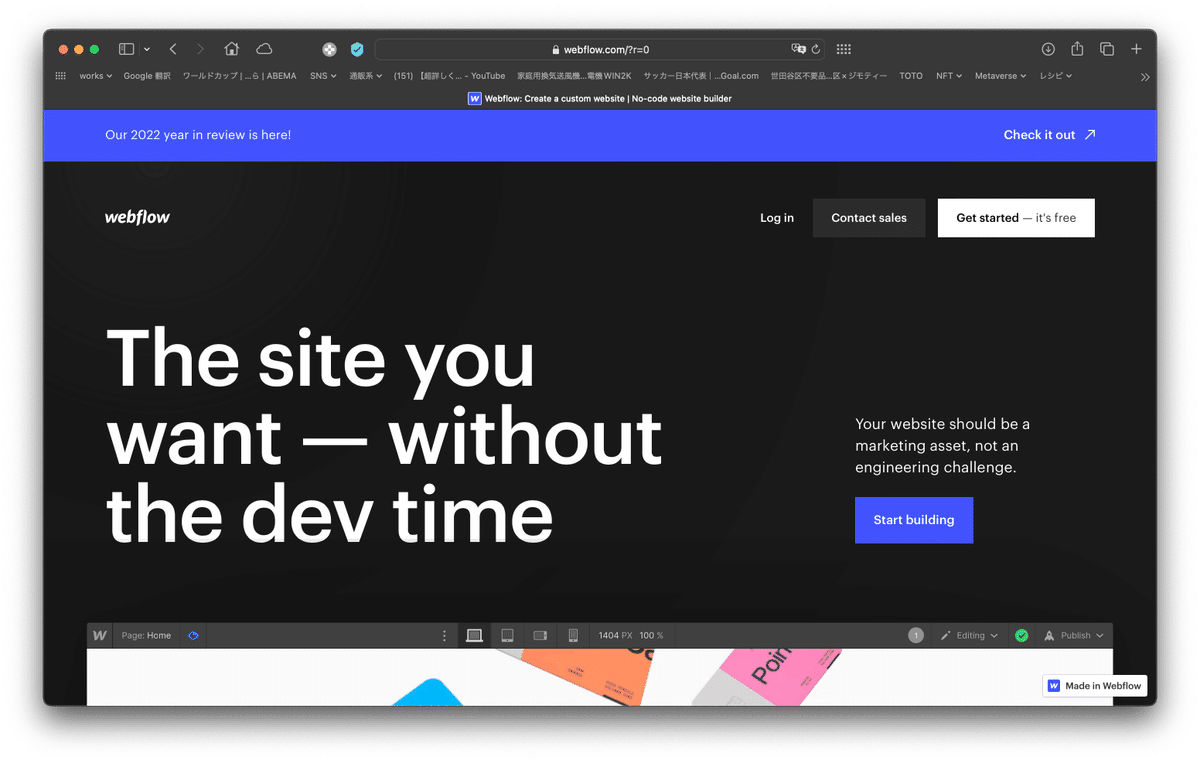Screen dimensions: 1200x763
Task: Click the grid icon beside address bar
Action: click(843, 49)
